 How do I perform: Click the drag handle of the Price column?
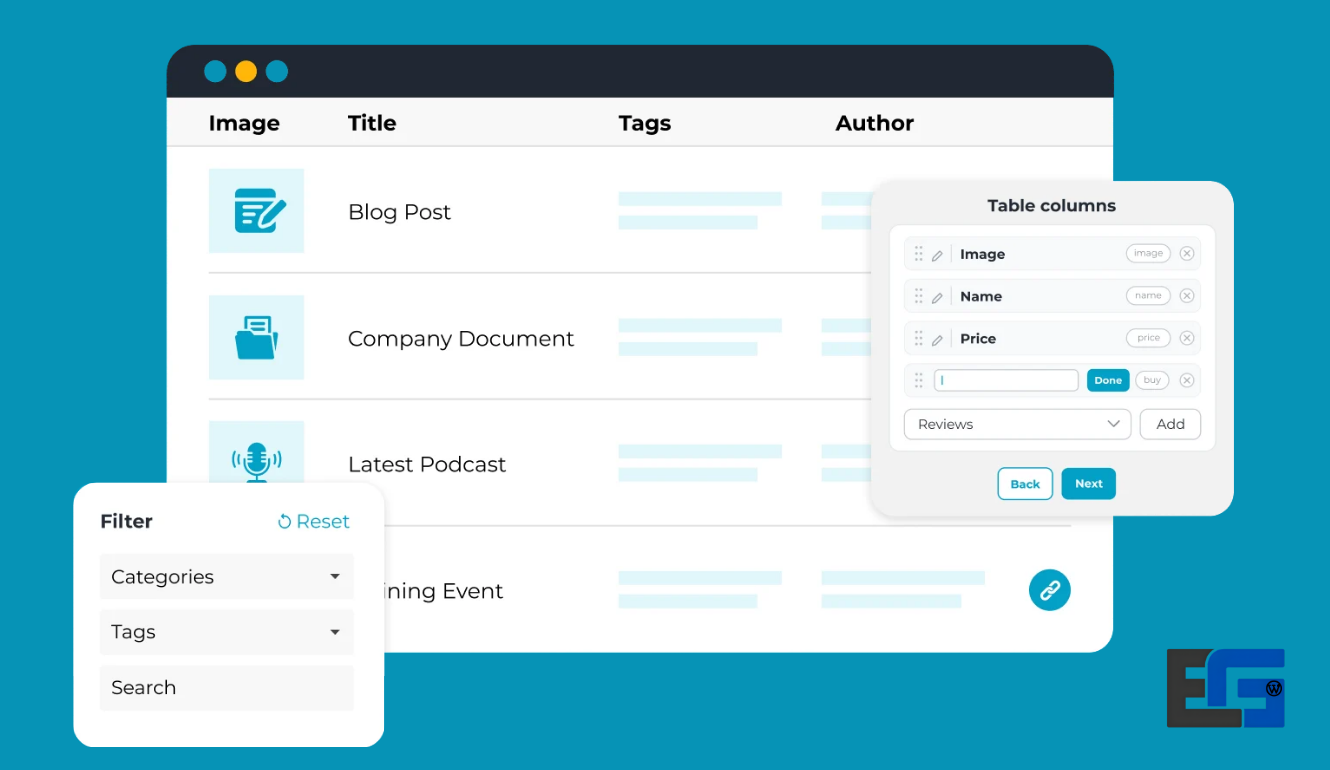pos(918,338)
